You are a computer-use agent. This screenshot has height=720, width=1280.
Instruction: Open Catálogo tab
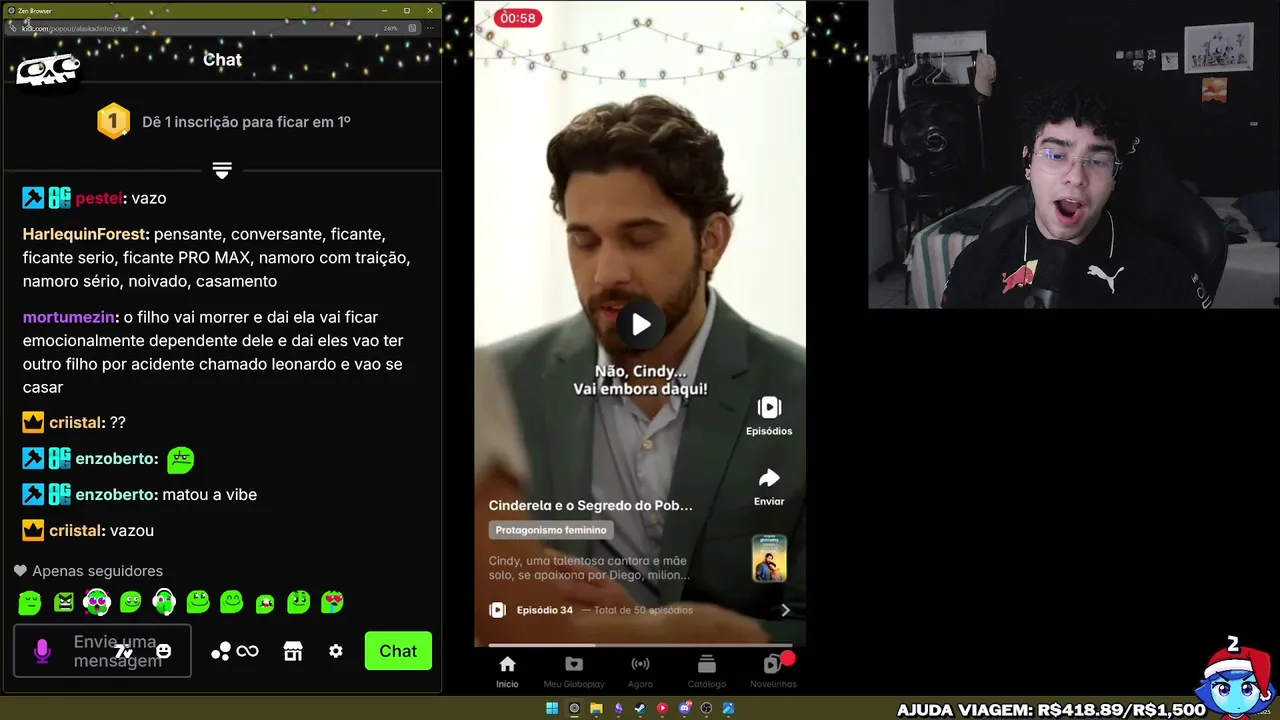pyautogui.click(x=706, y=671)
